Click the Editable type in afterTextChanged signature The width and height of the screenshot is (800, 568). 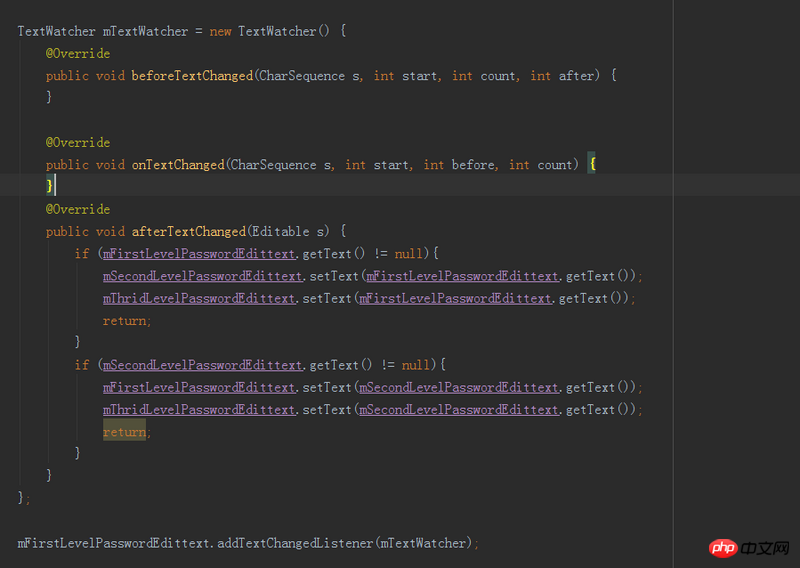[281, 232]
